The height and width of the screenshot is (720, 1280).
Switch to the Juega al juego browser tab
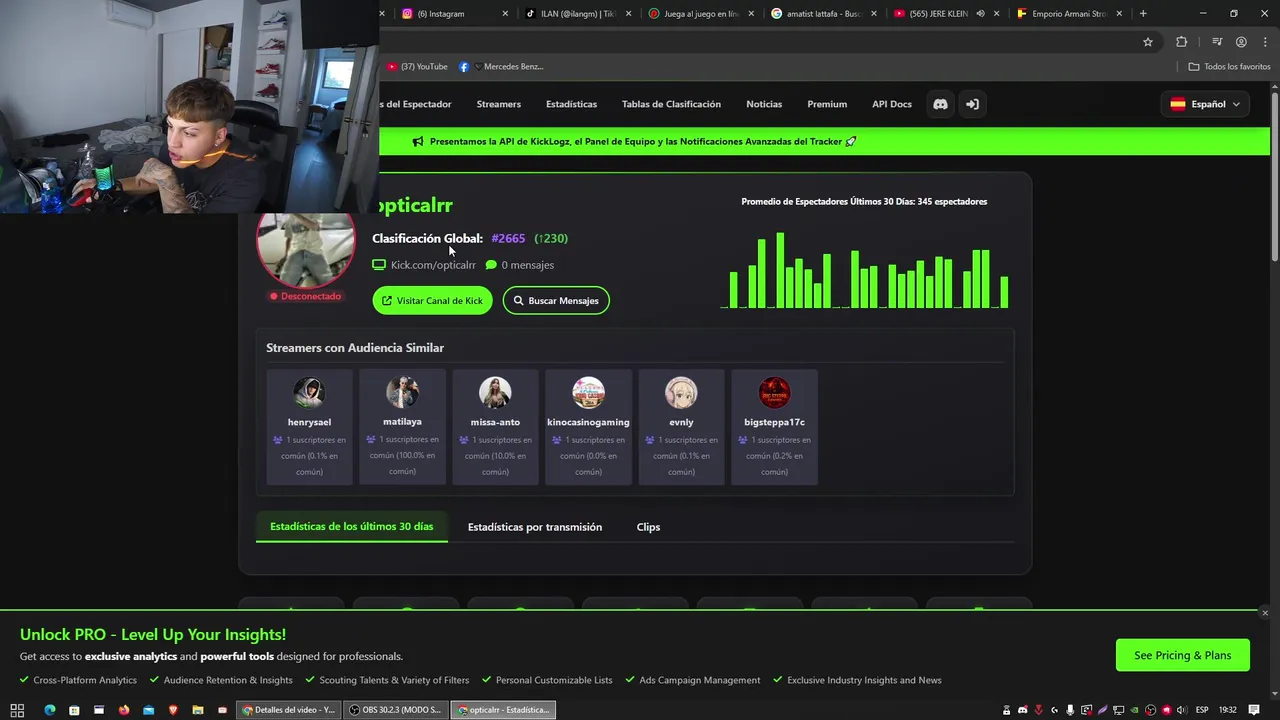700,14
